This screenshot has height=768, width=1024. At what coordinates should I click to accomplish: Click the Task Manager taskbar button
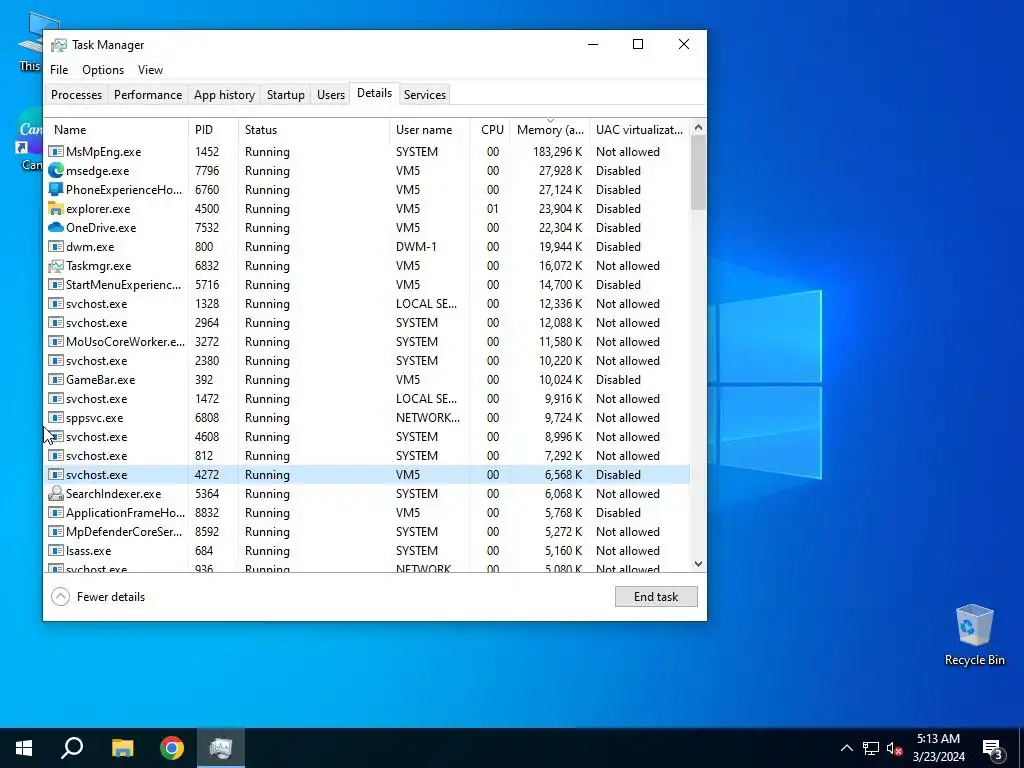[x=221, y=748]
